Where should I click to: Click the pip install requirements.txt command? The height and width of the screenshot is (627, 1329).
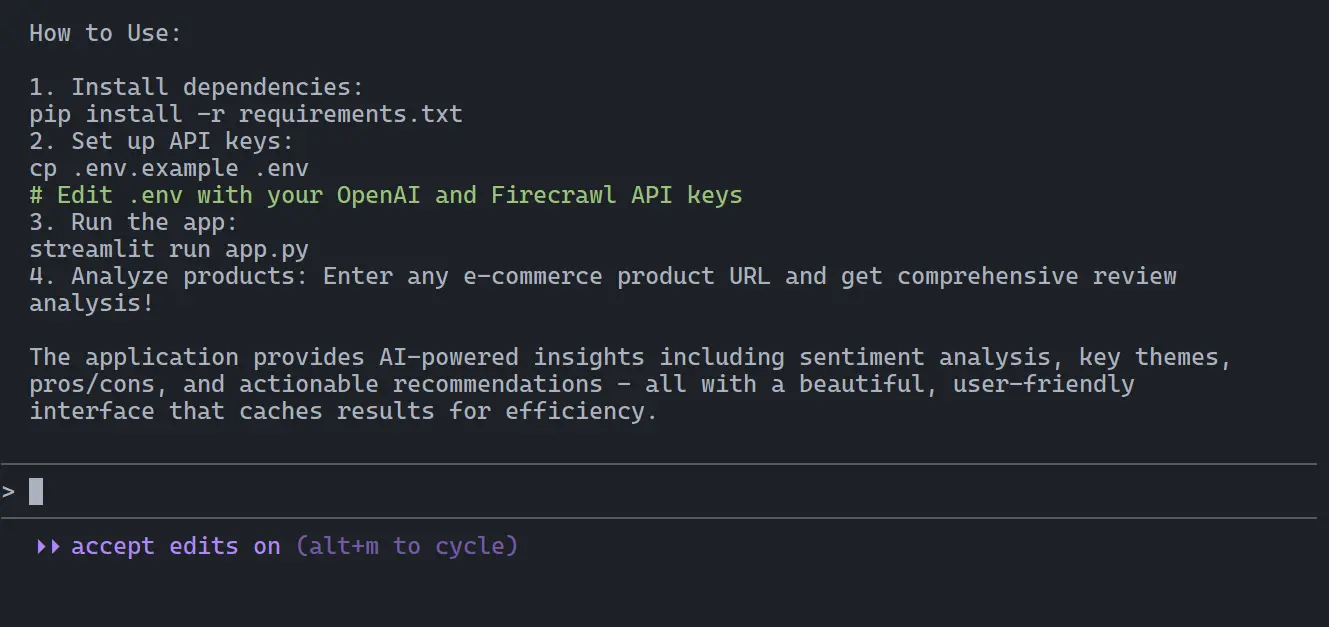click(x=246, y=113)
